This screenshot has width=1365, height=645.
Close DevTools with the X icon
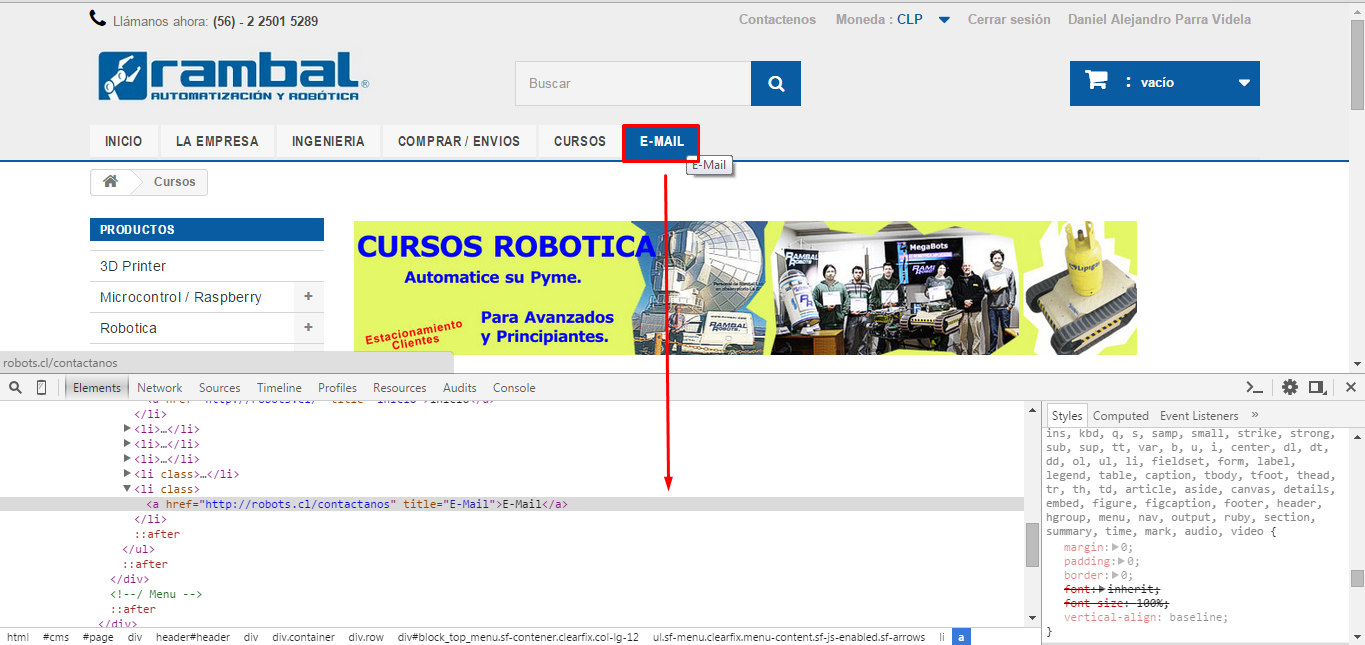pyautogui.click(x=1350, y=387)
